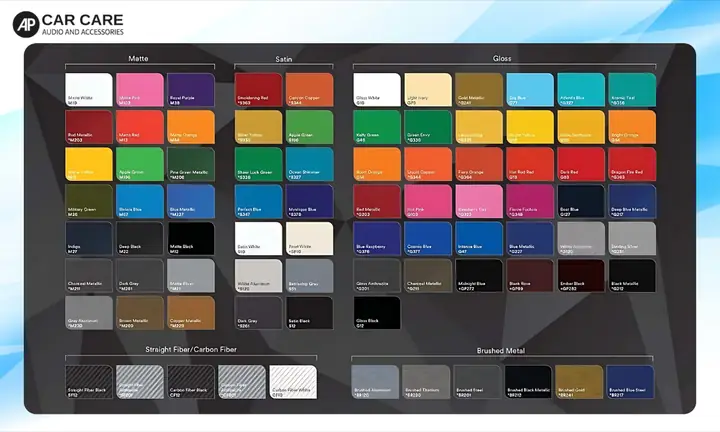Pick the Matte Pink swatch
Image resolution: width=720 pixels, height=432 pixels.
click(139, 88)
